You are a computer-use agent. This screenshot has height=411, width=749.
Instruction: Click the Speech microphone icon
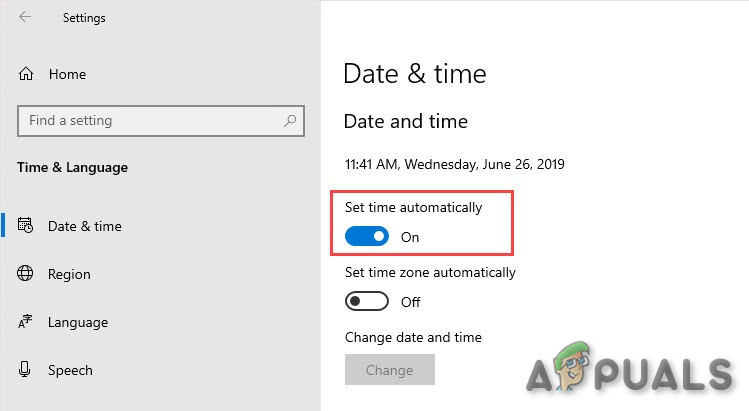[26, 370]
